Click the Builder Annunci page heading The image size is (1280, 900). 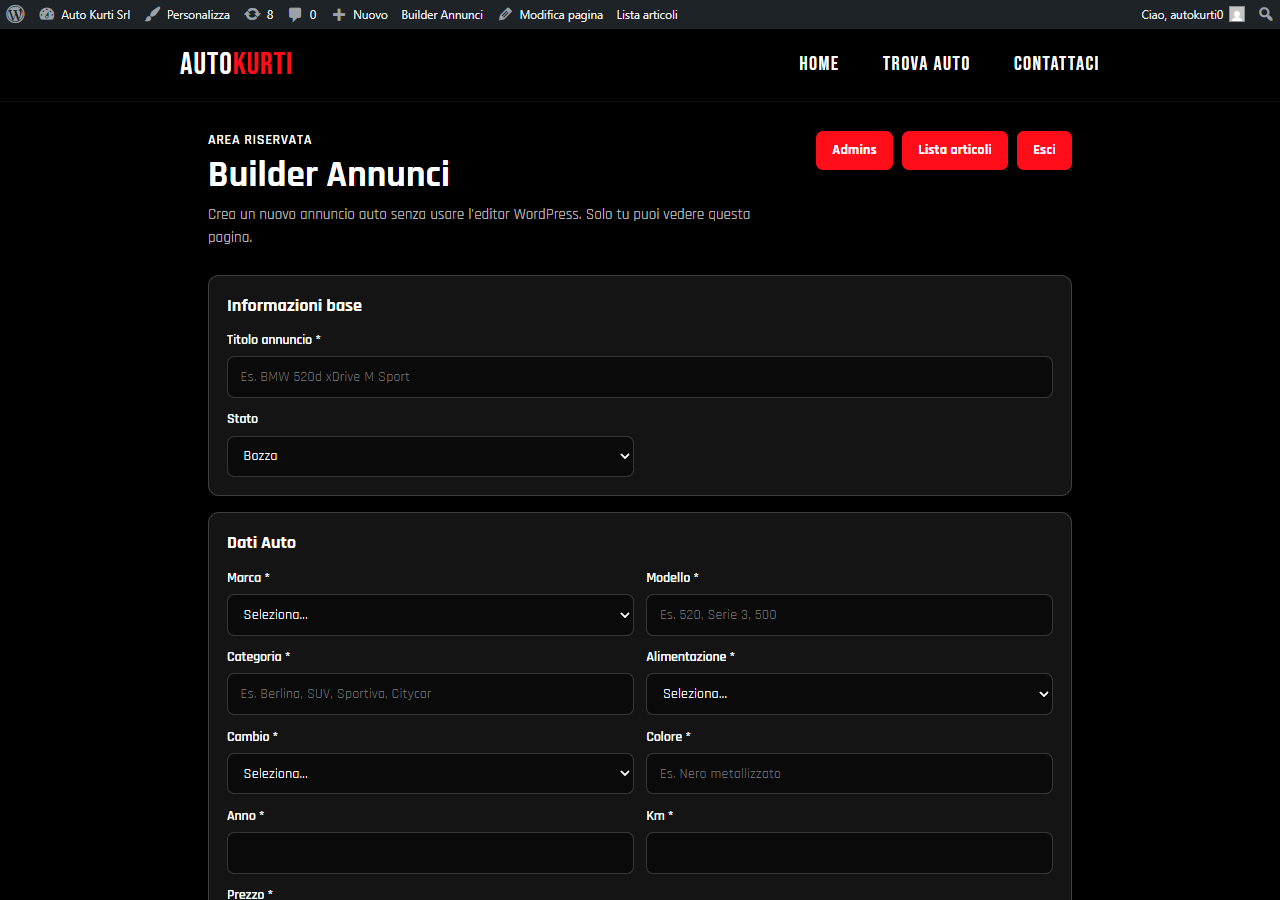pos(329,174)
